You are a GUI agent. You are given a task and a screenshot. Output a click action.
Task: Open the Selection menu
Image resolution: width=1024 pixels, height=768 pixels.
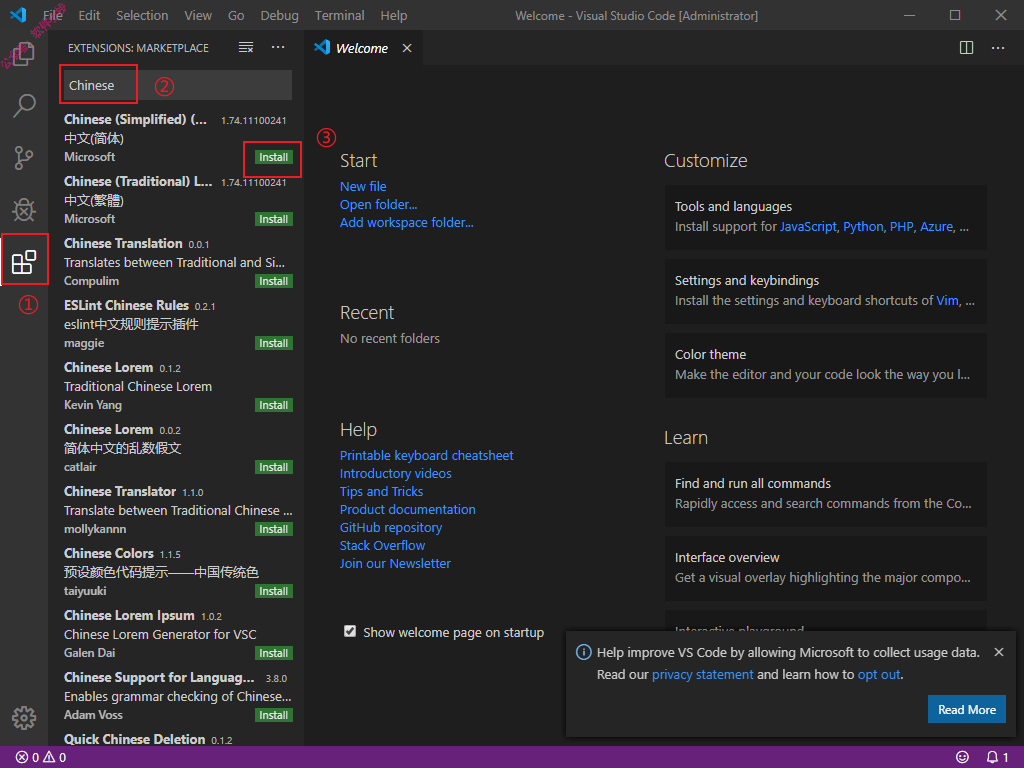click(x=142, y=15)
